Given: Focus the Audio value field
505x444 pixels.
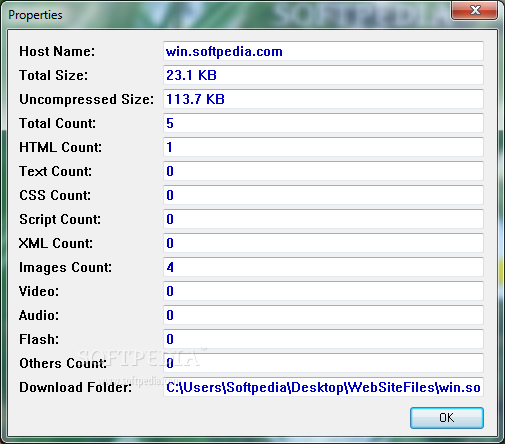Looking at the screenshot, I should point(323,315).
